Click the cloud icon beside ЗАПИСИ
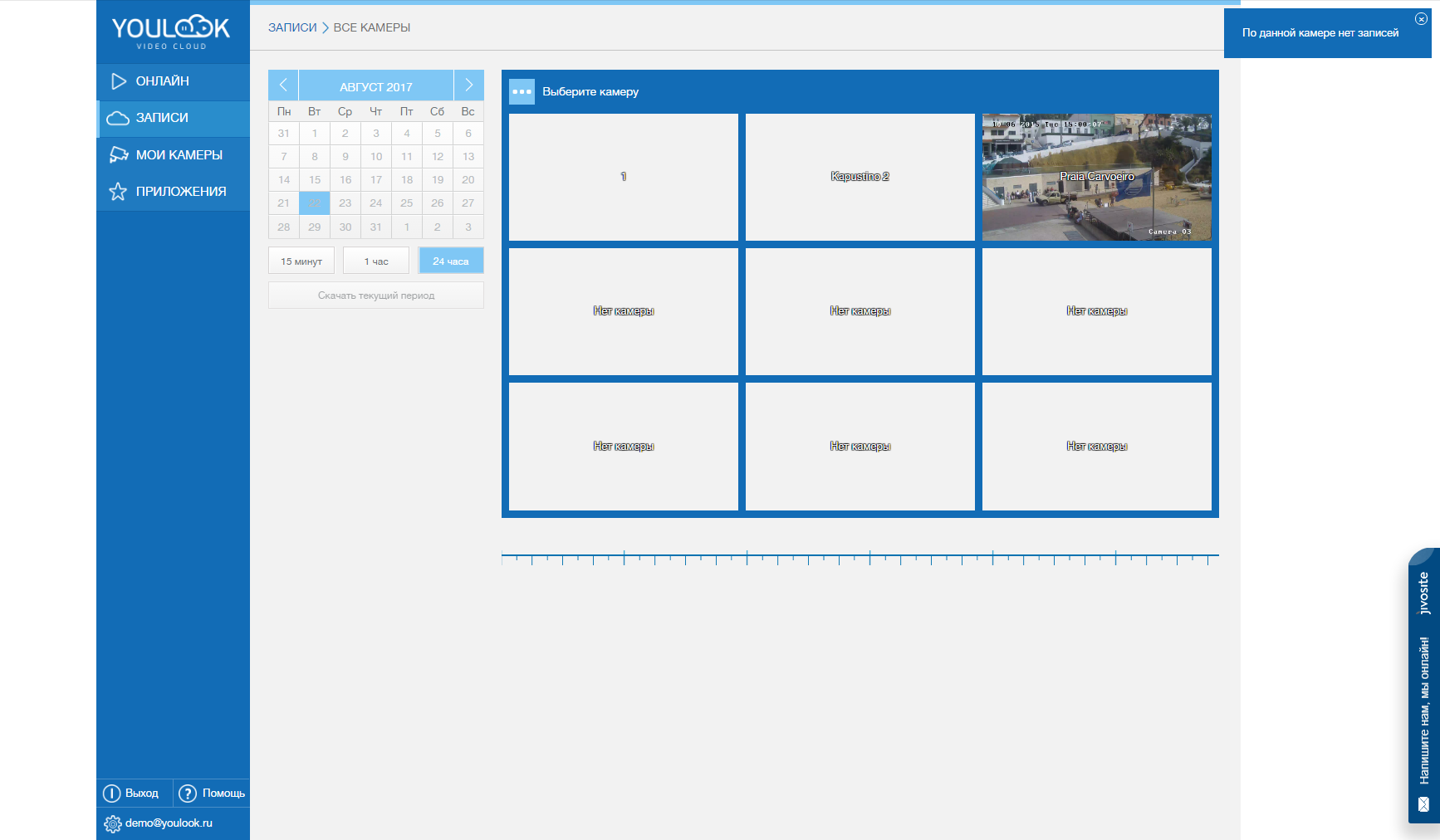 pyautogui.click(x=118, y=118)
